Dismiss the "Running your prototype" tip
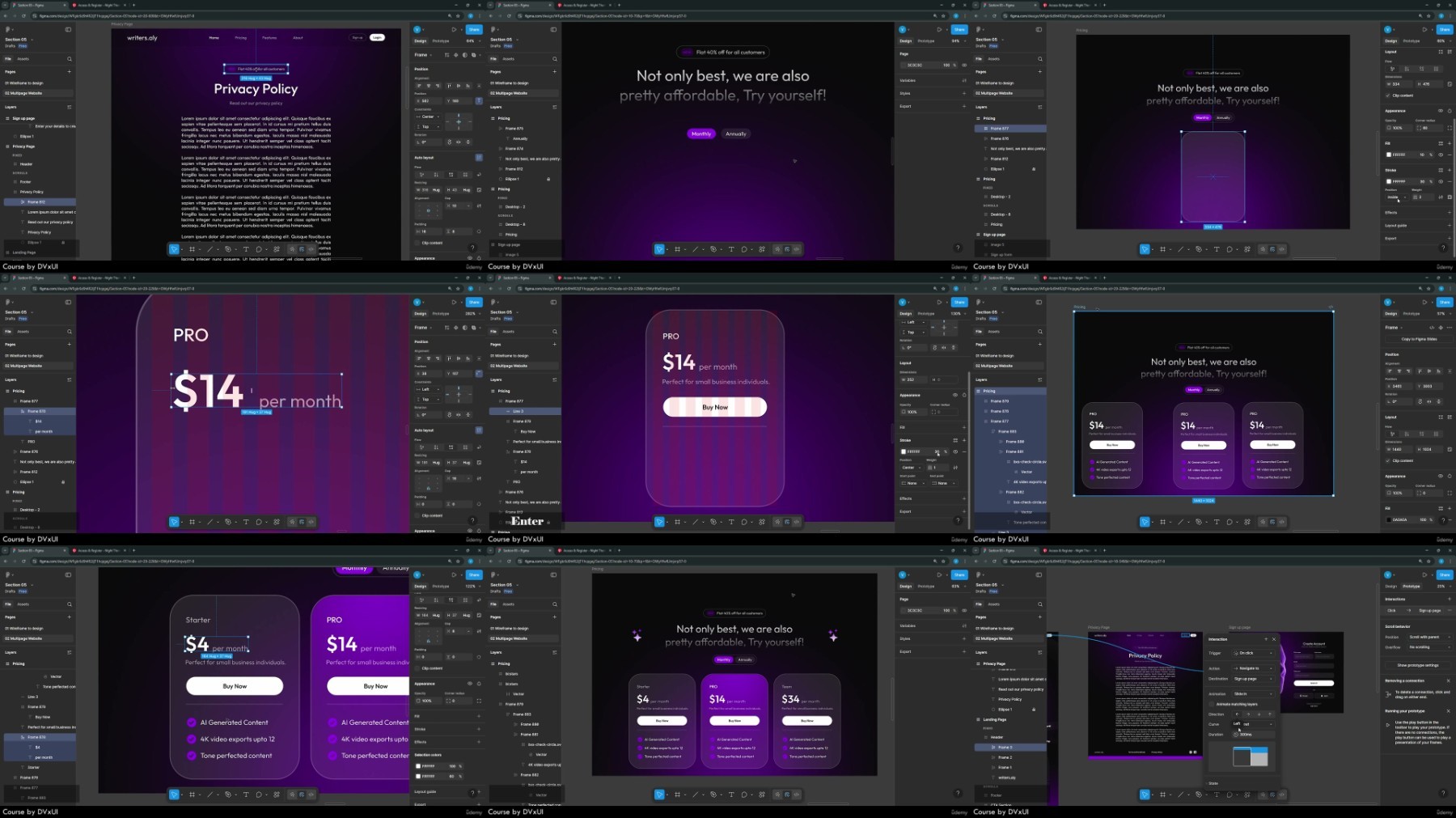This screenshot has width=1456, height=818. 1448,710
